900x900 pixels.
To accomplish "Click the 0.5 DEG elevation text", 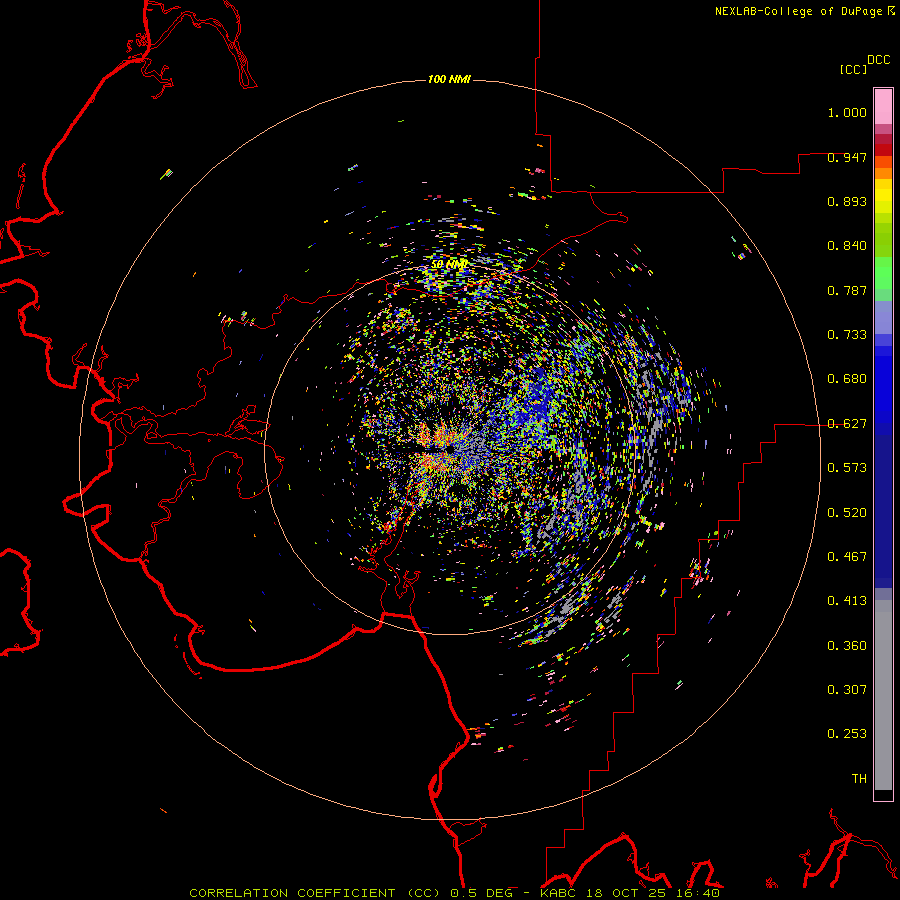I will tap(482, 893).
